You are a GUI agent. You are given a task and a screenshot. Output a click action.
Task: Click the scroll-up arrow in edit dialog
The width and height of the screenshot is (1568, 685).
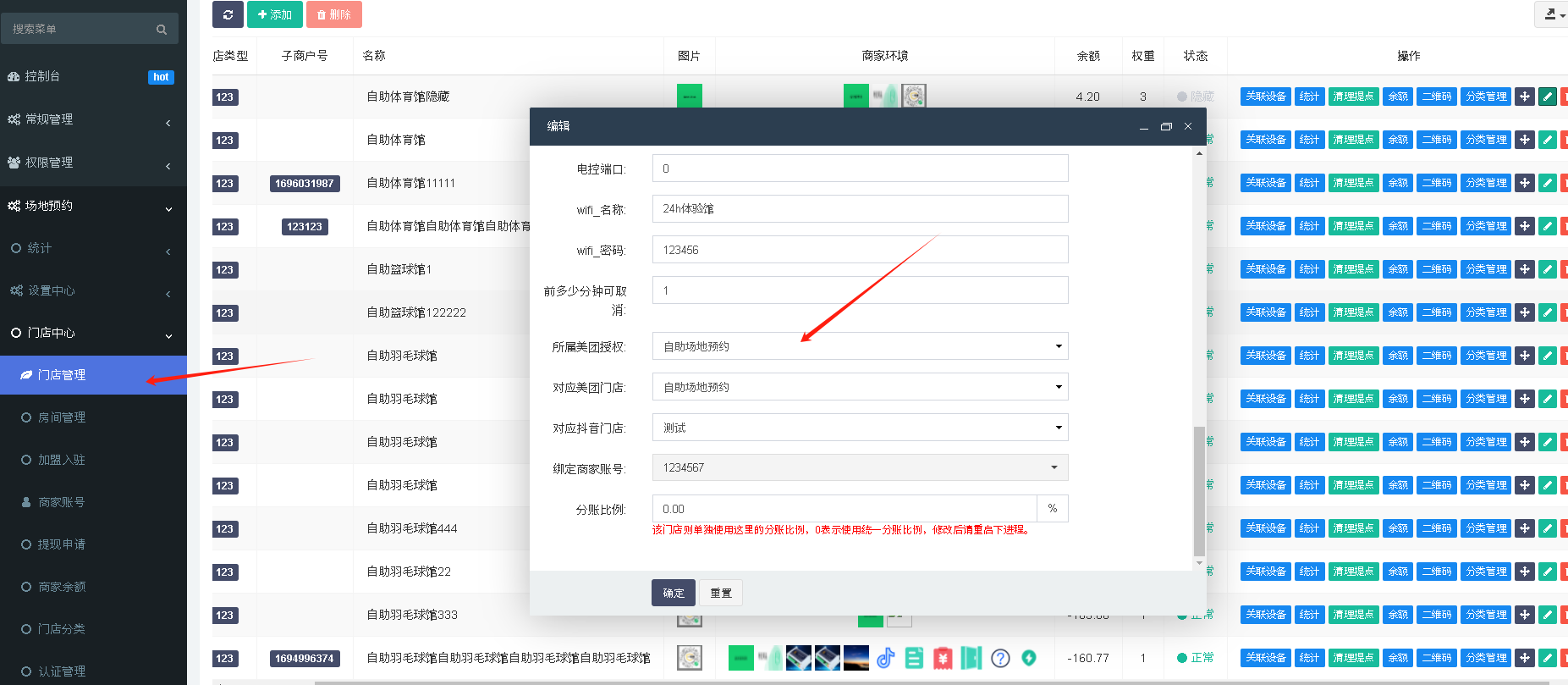[1198, 153]
